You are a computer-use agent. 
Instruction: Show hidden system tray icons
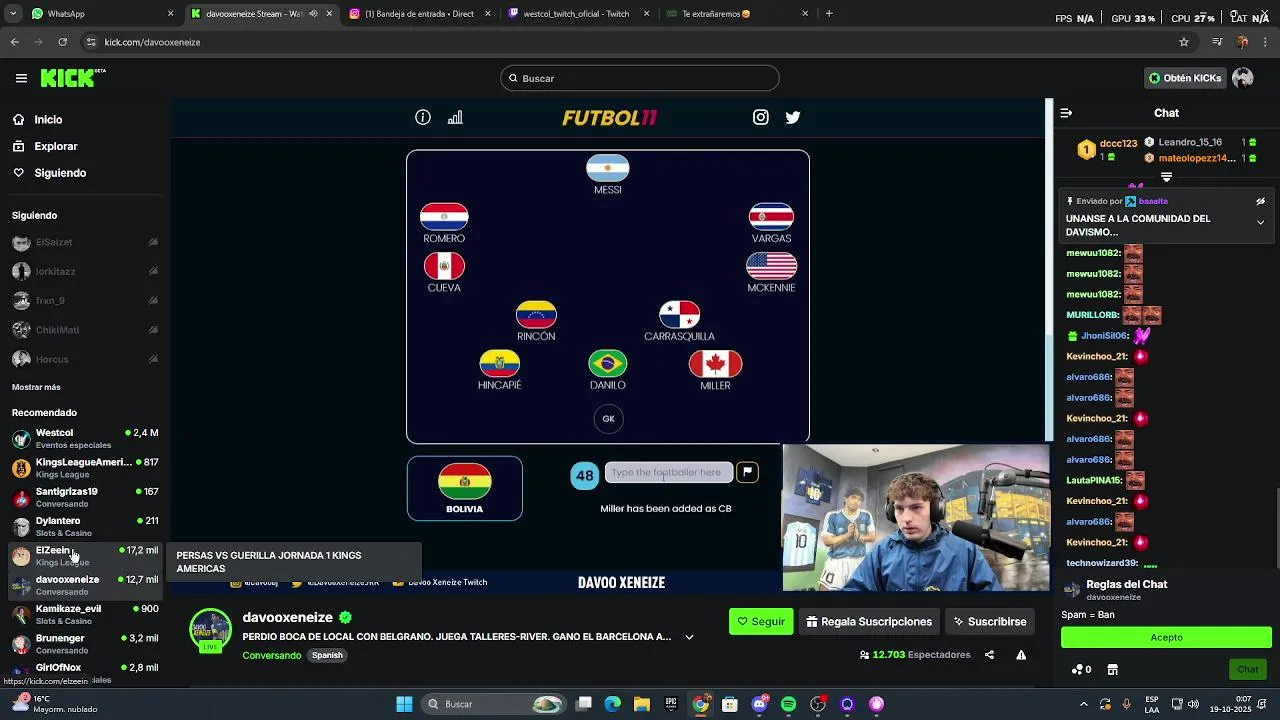tap(1084, 704)
